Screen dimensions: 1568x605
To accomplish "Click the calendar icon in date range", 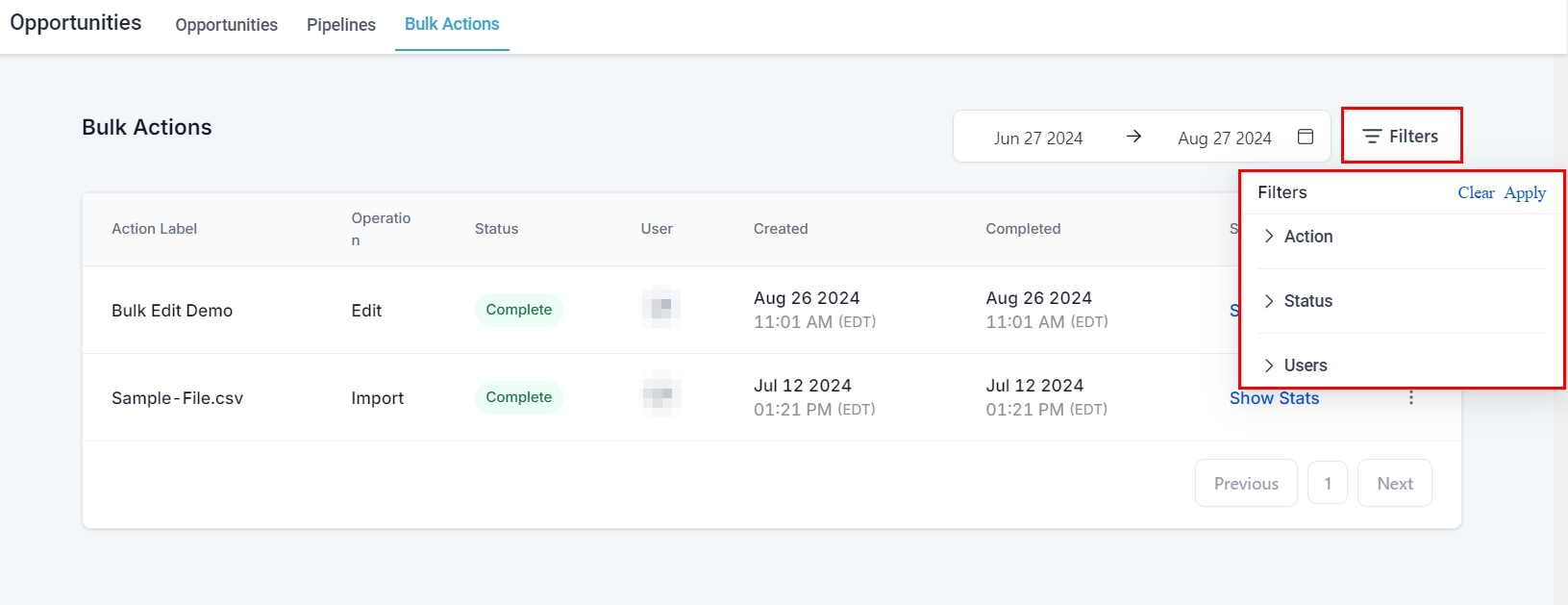I will 1305,137.
